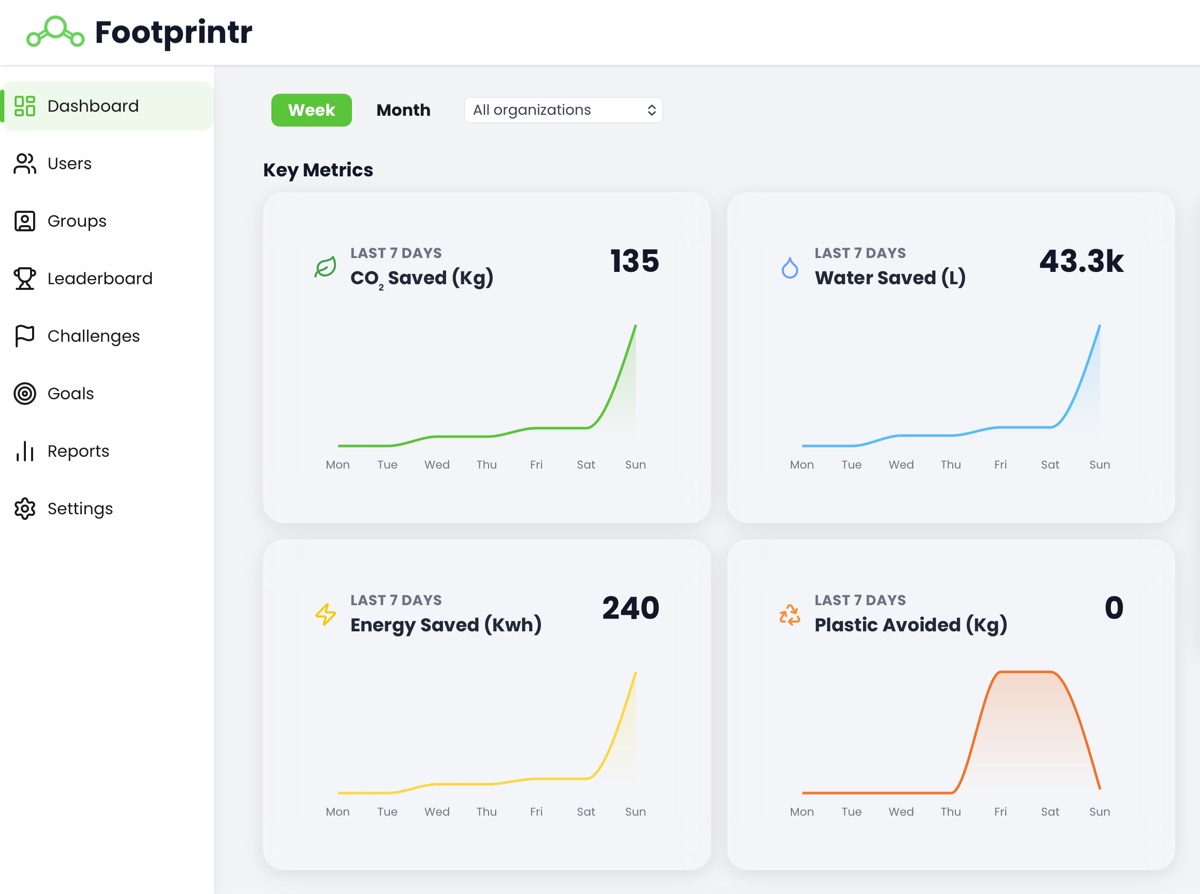Click the green CO2 line chart

pos(487,385)
